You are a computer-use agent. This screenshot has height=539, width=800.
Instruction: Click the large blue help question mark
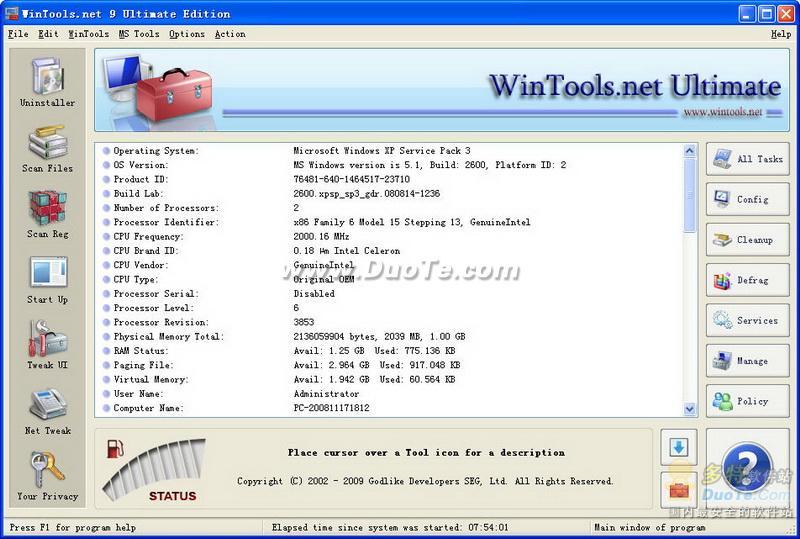pyautogui.click(x=747, y=468)
